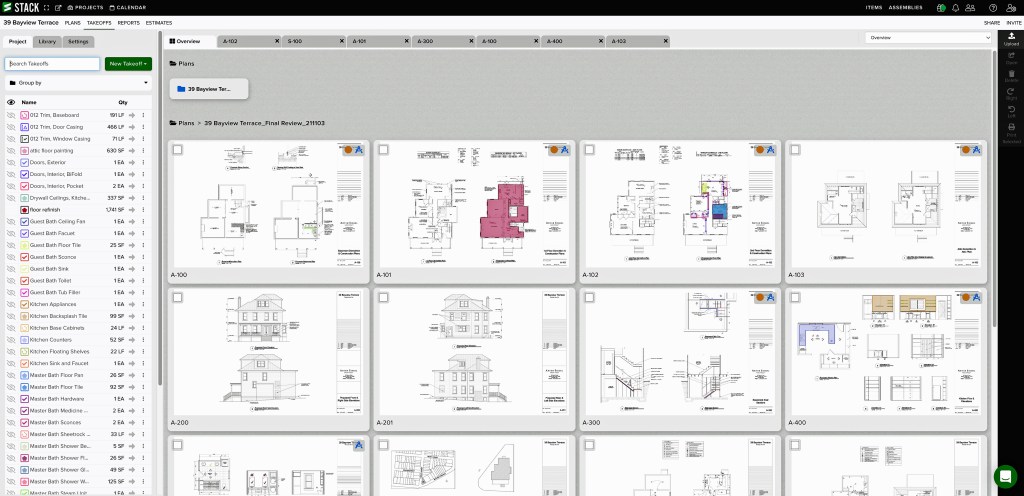Expand the Group by dropdown
The image size is (1024, 496).
click(78, 83)
